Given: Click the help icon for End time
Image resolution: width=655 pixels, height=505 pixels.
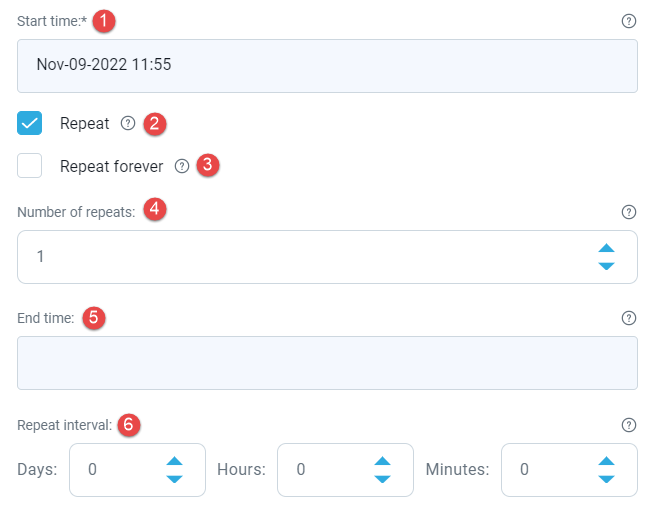Looking at the screenshot, I should (628, 318).
